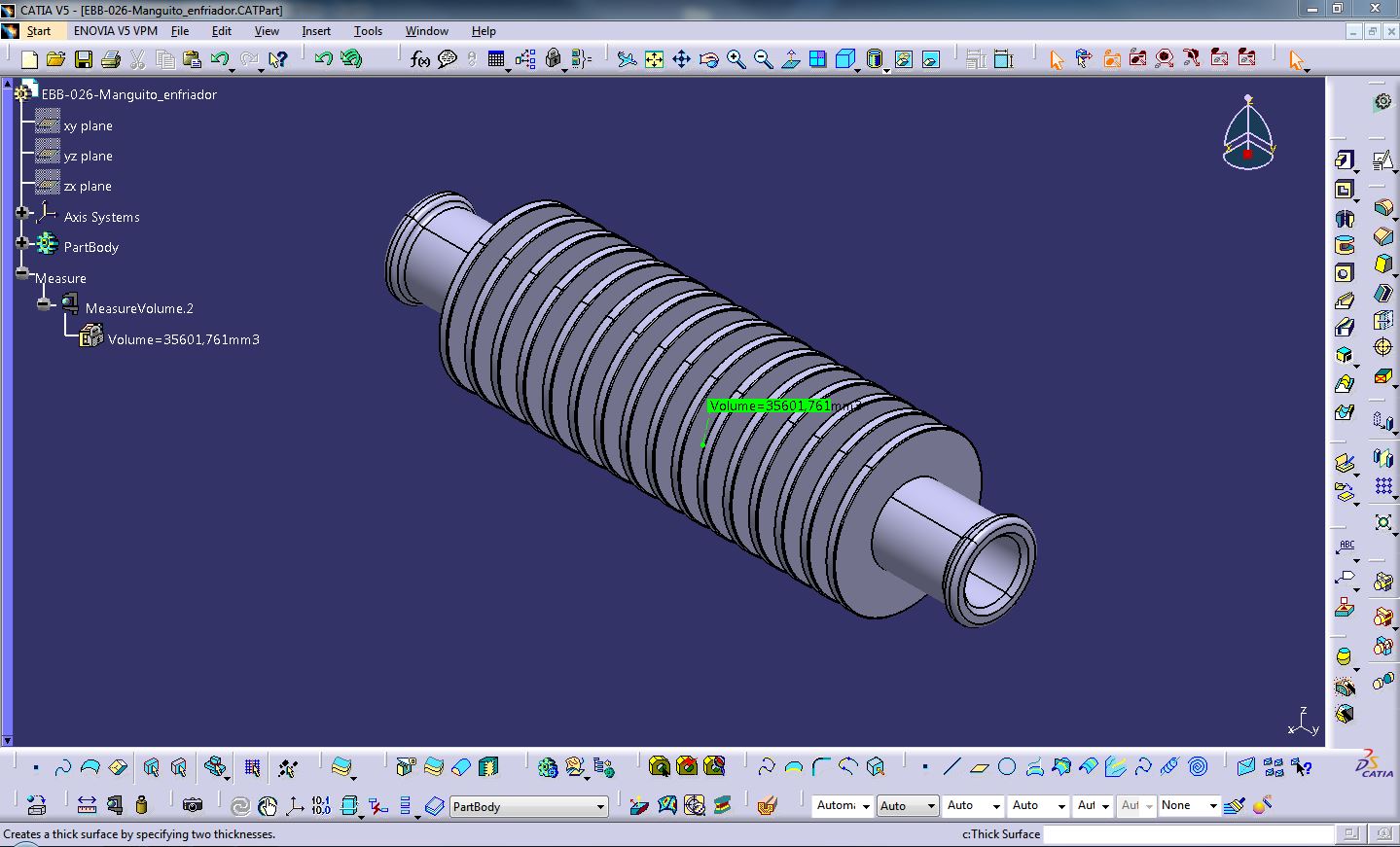Click Fit All In view icon
This screenshot has height=847, width=1400.
tap(655, 59)
